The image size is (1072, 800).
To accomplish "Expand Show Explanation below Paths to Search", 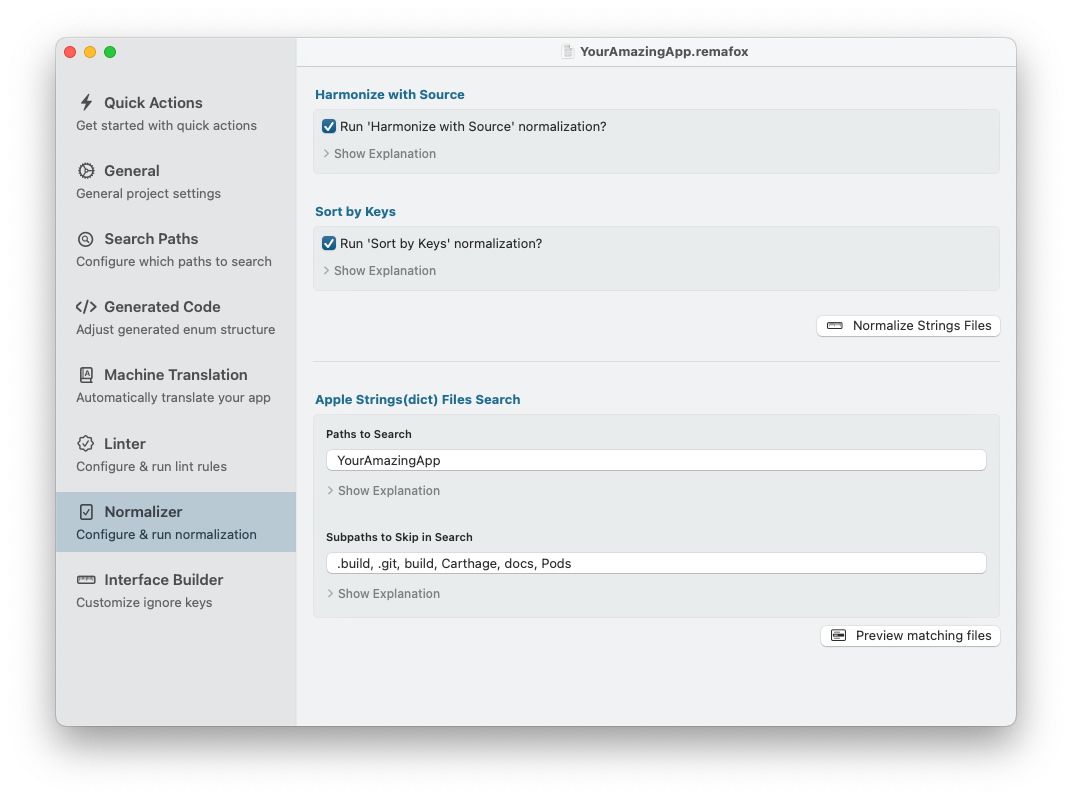I will coord(384,491).
